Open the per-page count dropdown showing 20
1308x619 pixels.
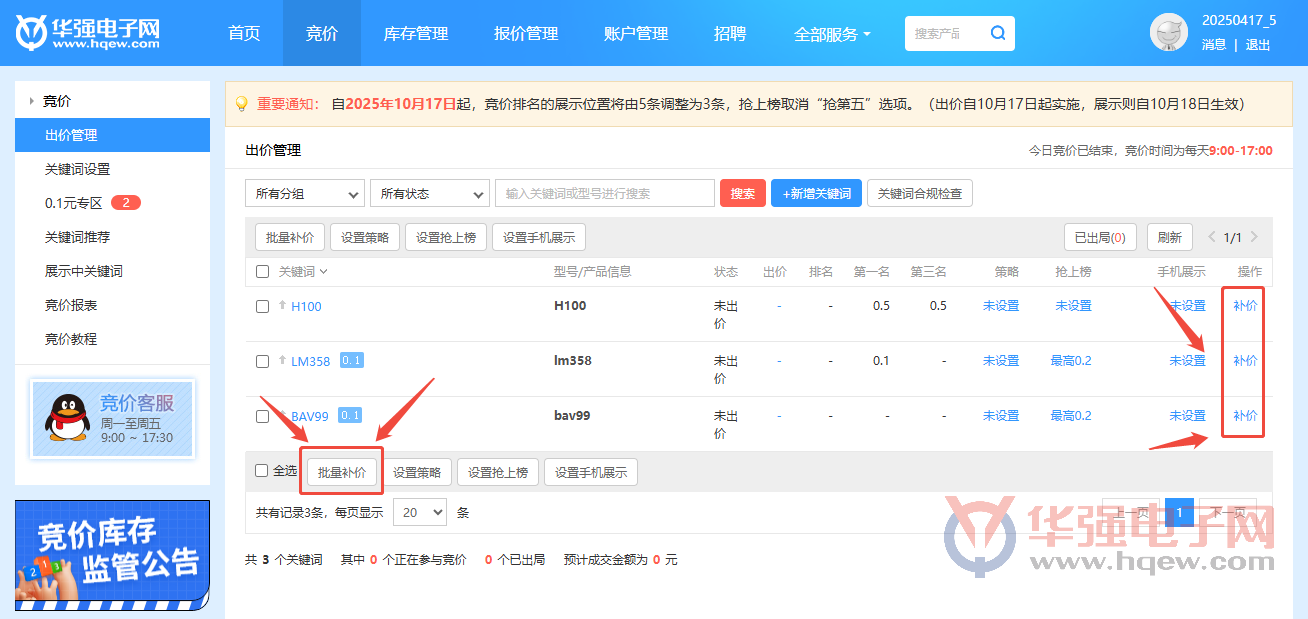[x=420, y=513]
